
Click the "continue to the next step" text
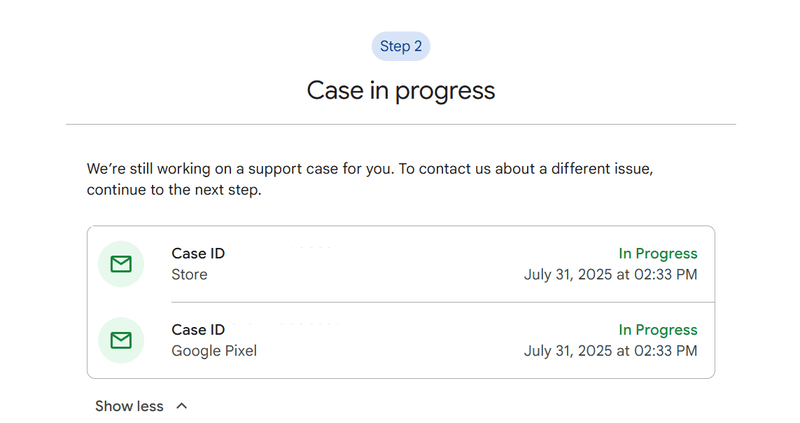(x=173, y=190)
